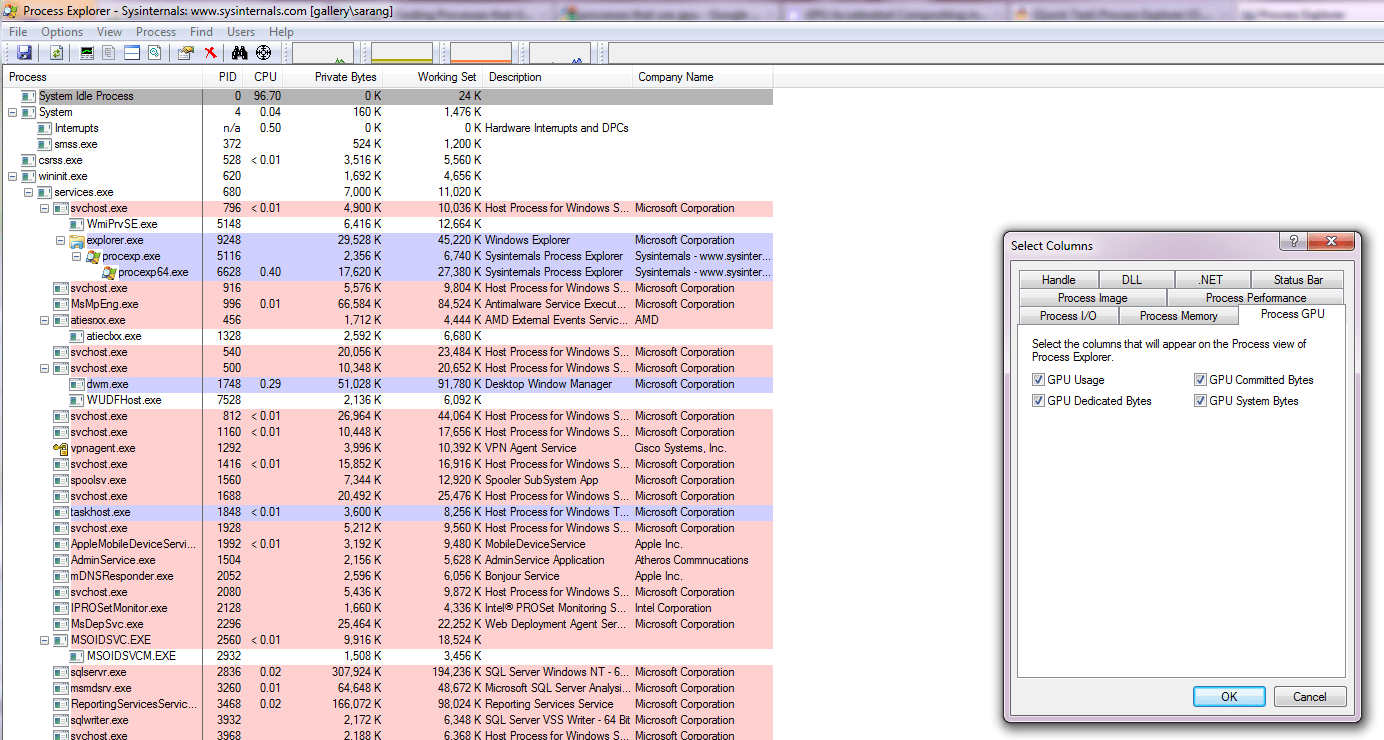Toggle the Show Lower Pane toolbar icon
1384x740 pixels.
pos(132,53)
